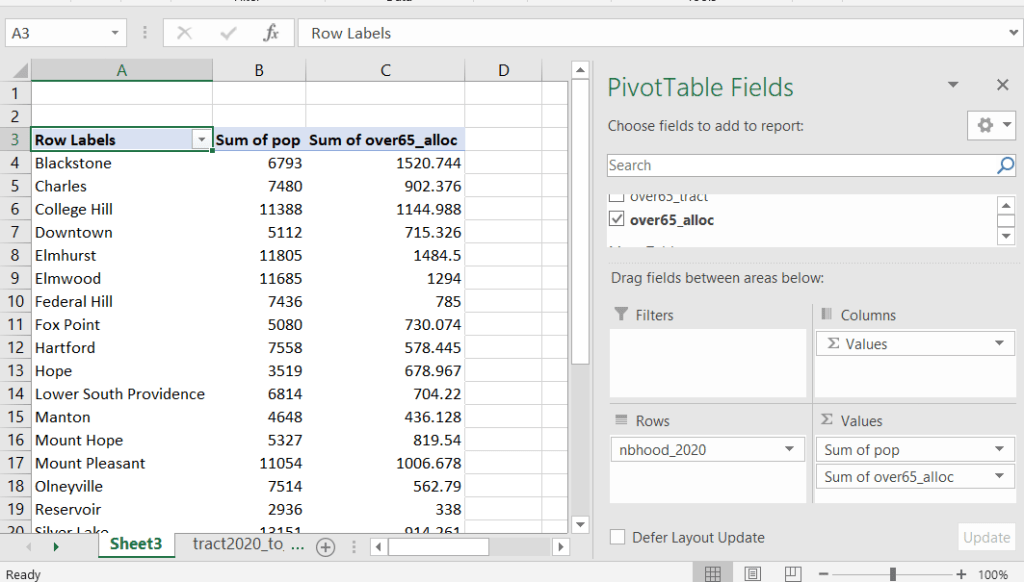Viewport: 1024px width, 582px height.
Task: Open the Sum of over65_alloc values dropdown
Action: point(998,477)
